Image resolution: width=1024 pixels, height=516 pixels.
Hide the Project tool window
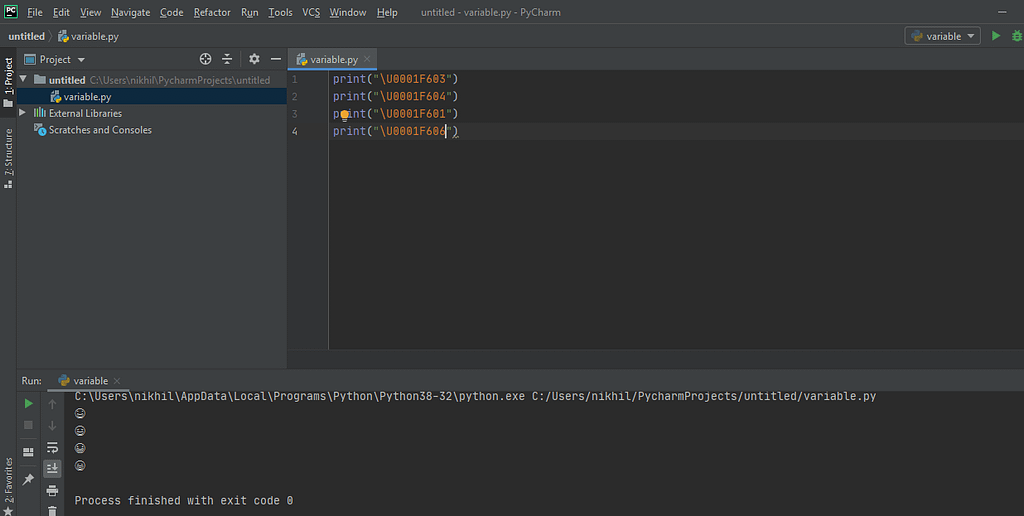[276, 59]
